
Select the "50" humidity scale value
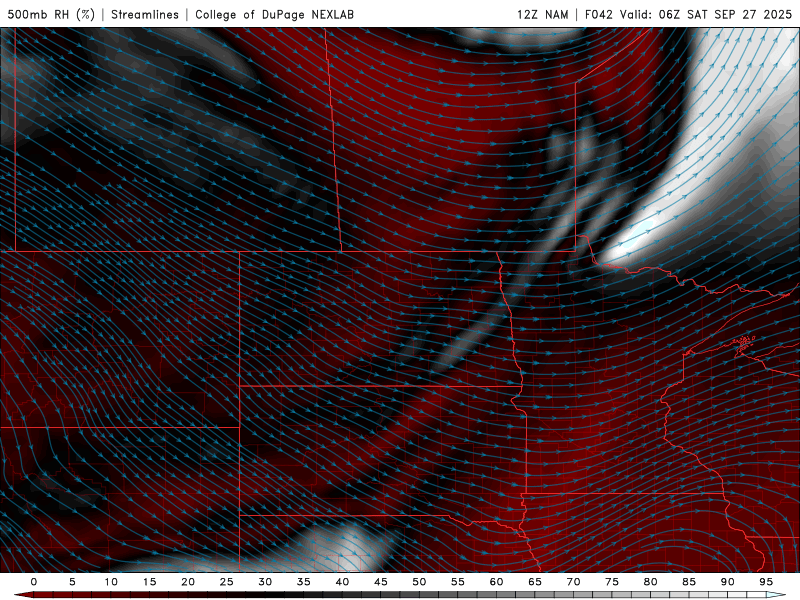(x=419, y=582)
